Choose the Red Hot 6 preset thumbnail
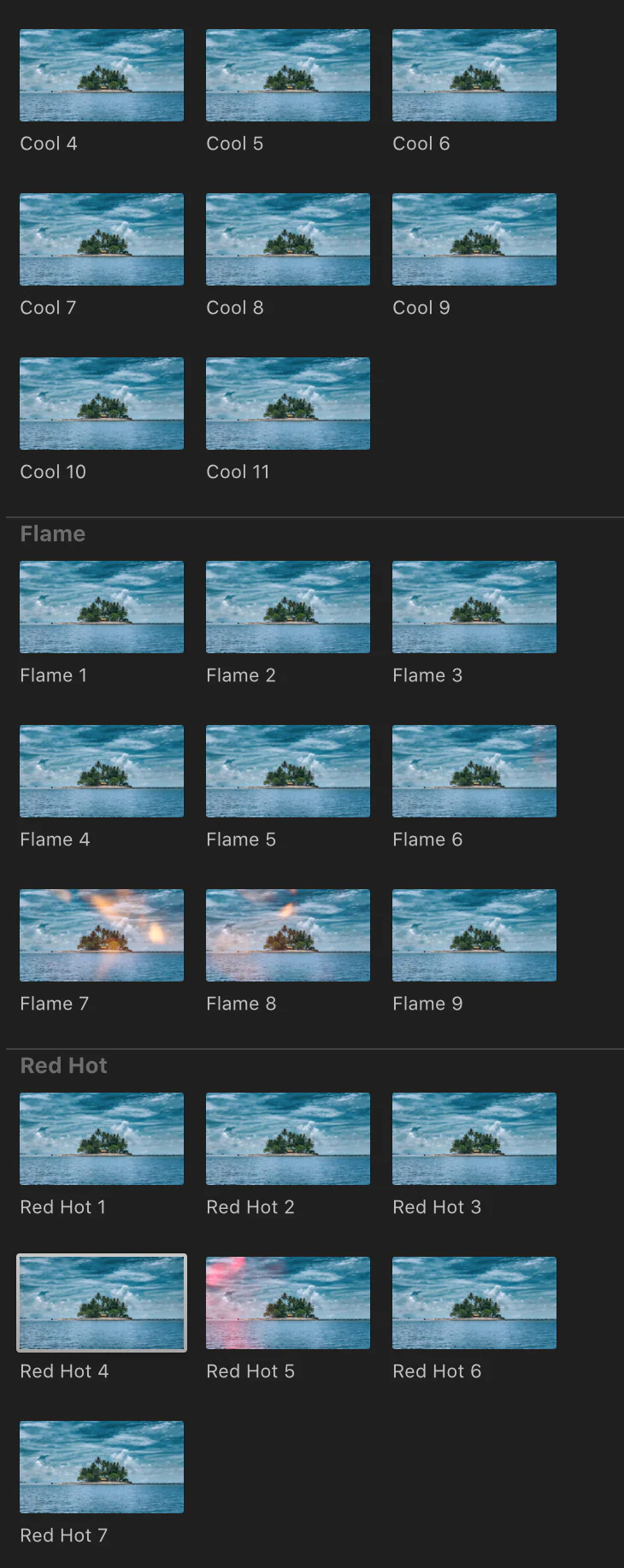Image resolution: width=624 pixels, height=1568 pixels. pos(474,1303)
